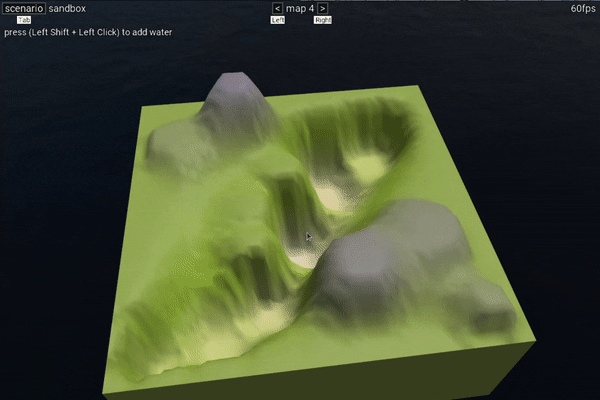This screenshot has height=400, width=600.
Task: Click the flat green side wall of terrain
Action: pos(400,375)
